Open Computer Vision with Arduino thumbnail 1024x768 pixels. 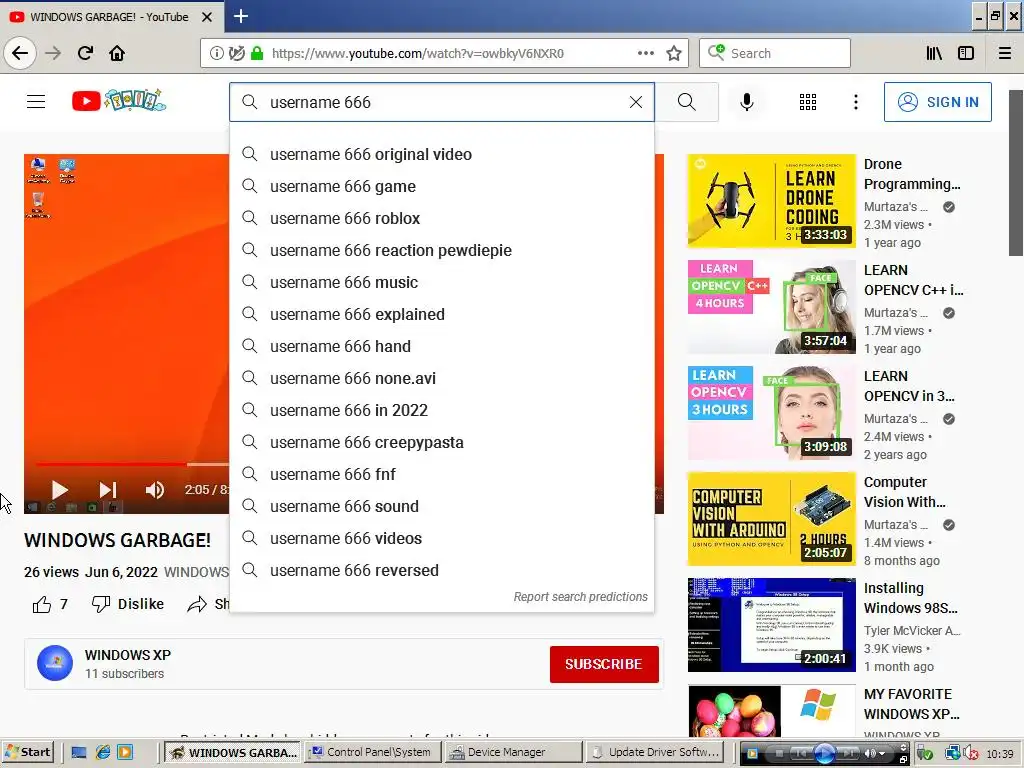771,519
